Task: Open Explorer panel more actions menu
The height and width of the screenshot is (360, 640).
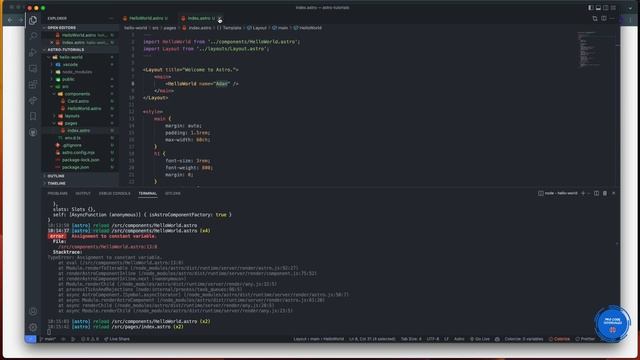Action: (111, 18)
